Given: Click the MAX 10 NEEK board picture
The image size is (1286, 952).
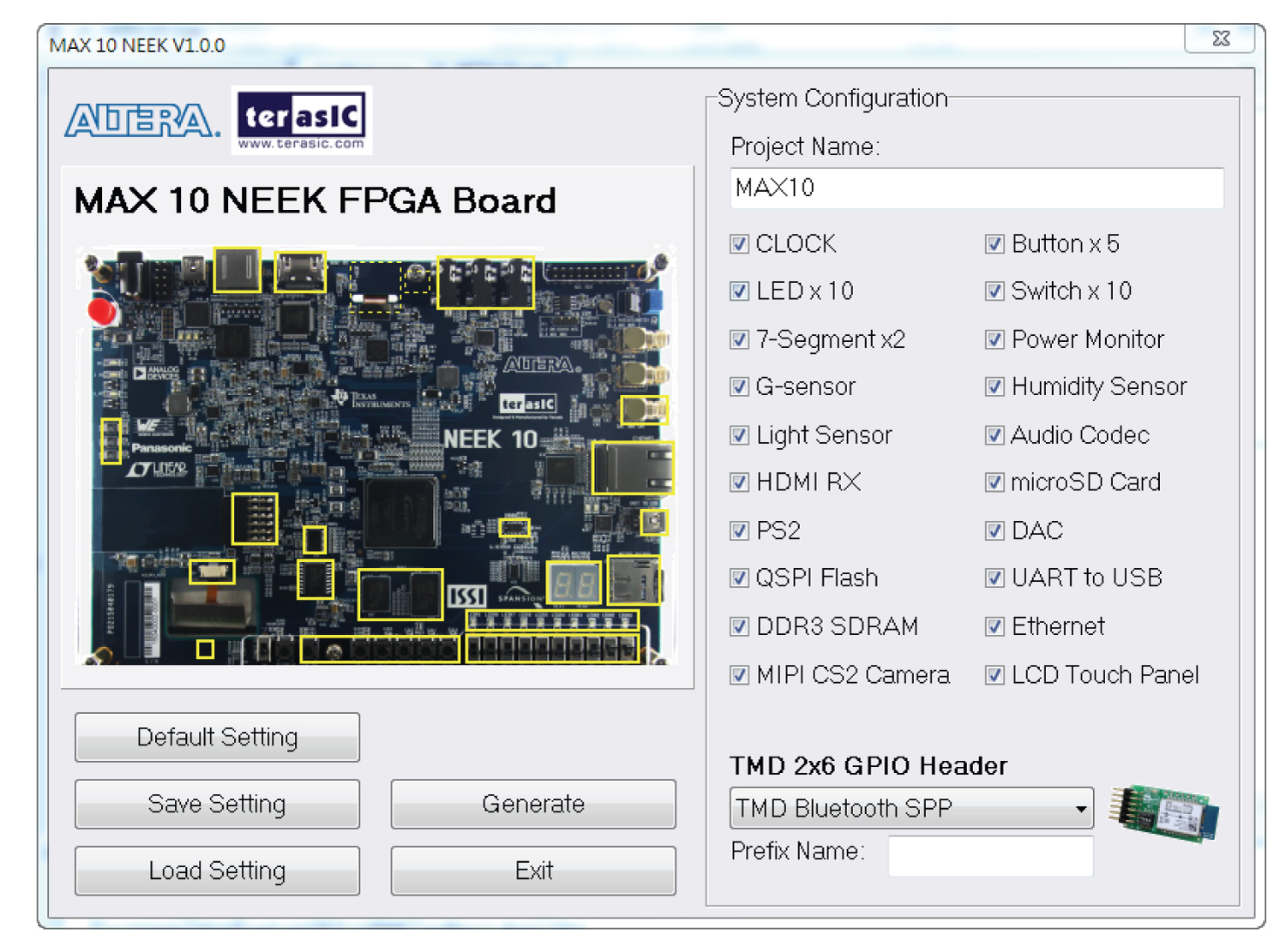Looking at the screenshot, I should (x=376, y=455).
